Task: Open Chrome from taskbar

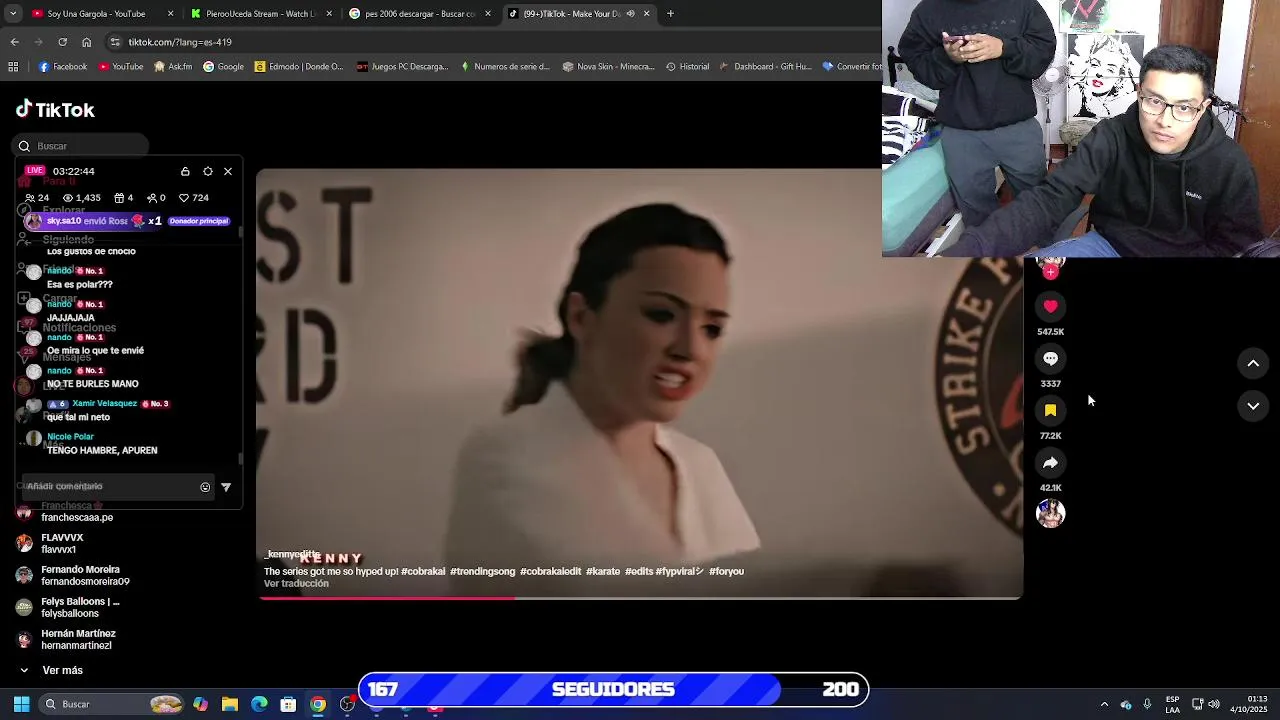Action: [x=317, y=704]
